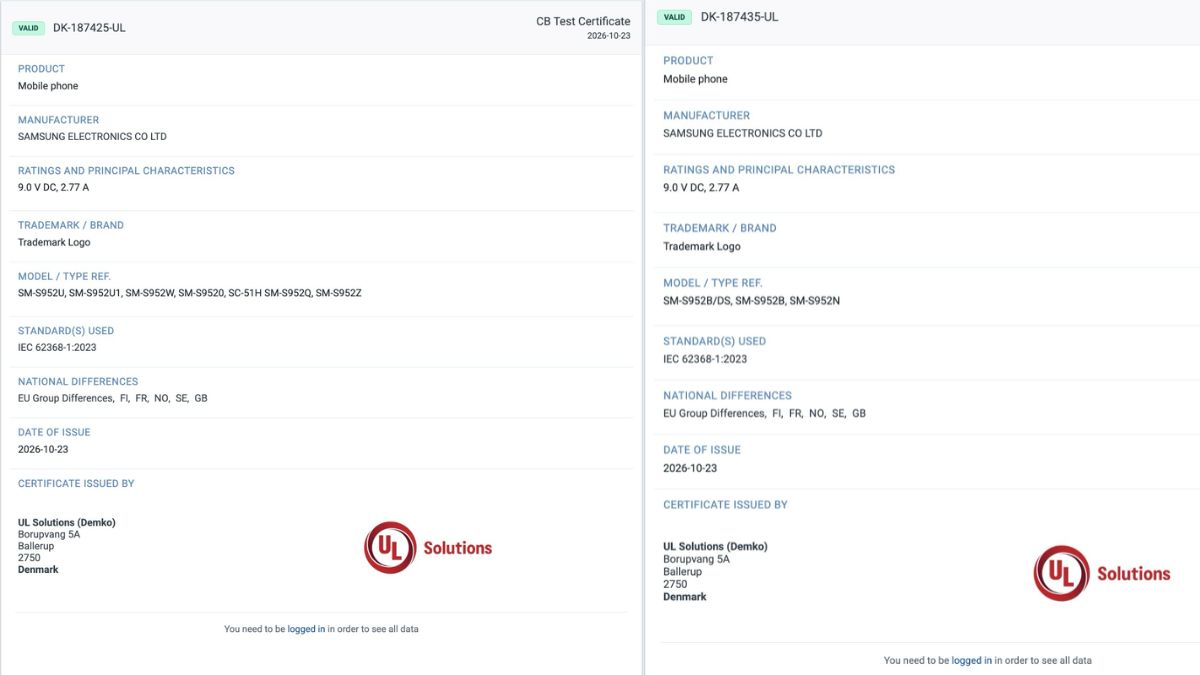Screen dimensions: 1200x675
Task: Click the VALID badge beside DK-187435-UL
Action: (x=675, y=17)
